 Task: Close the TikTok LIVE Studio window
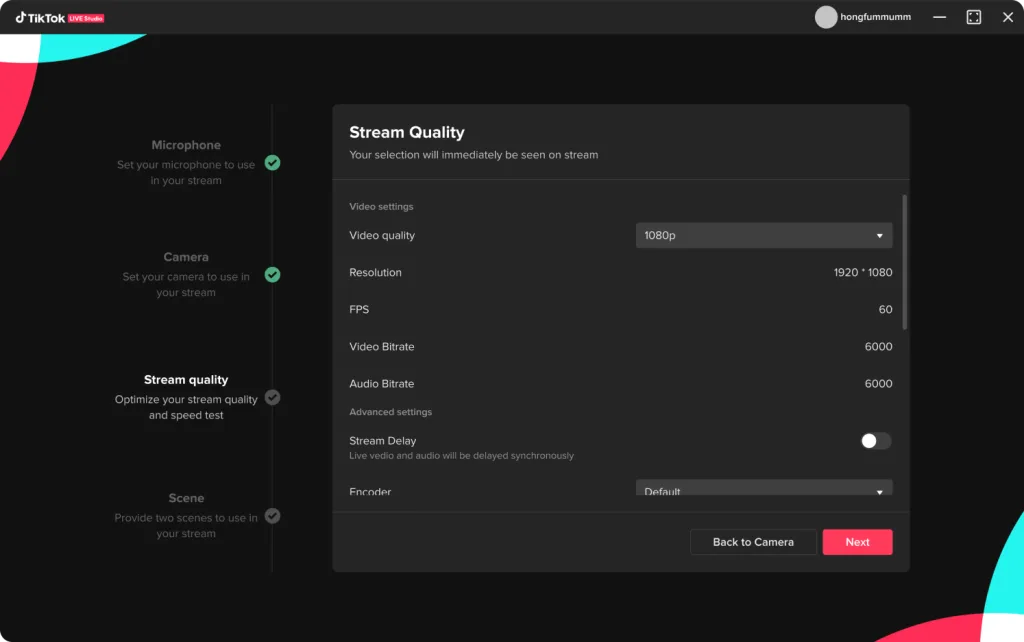pos(1007,17)
